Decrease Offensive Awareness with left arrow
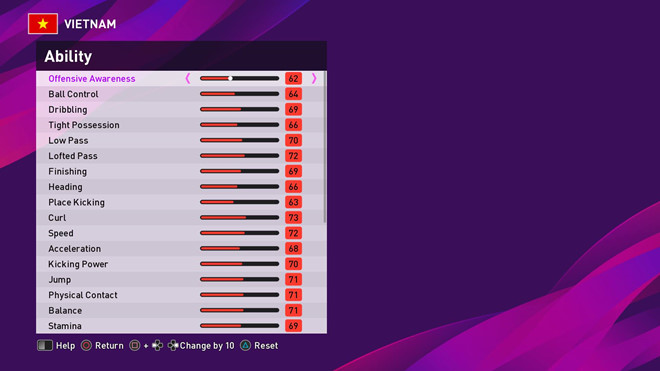Viewport: 660px width, 371px height. tap(188, 78)
